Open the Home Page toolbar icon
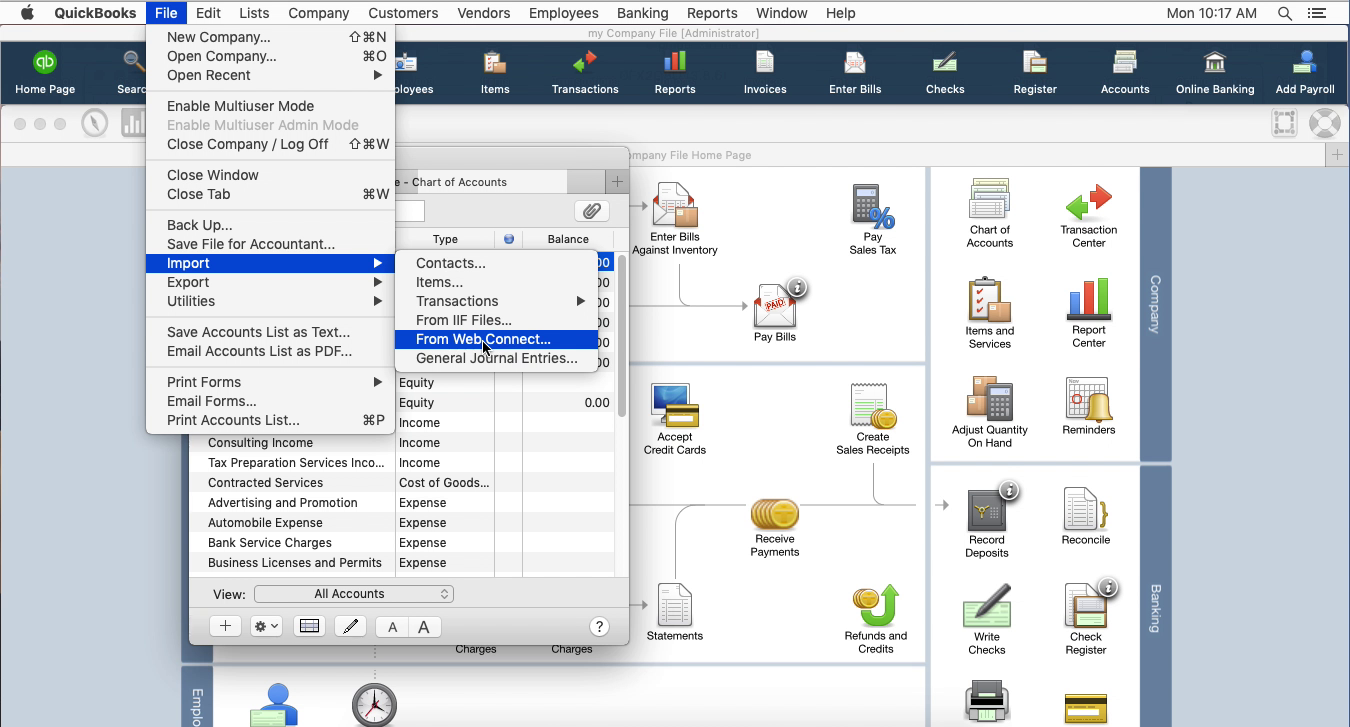This screenshot has height=727, width=1350. (x=45, y=73)
